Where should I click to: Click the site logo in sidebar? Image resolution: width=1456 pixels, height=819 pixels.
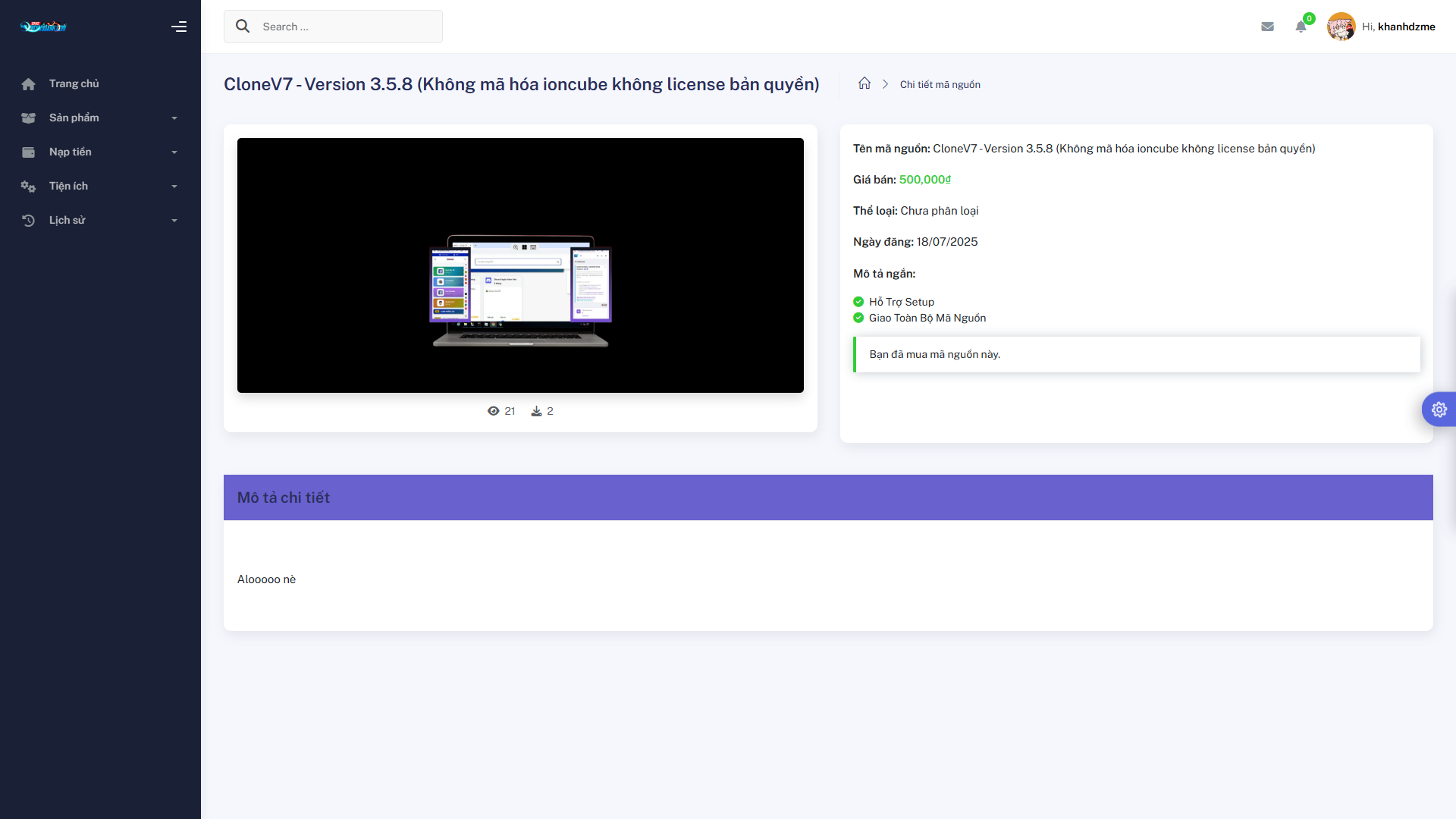click(x=43, y=27)
